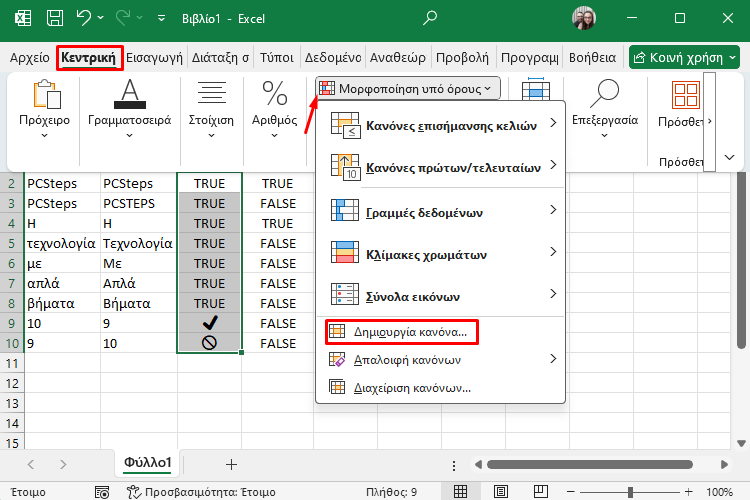Expand Γραμμές δεδομένων submenu

point(441,211)
